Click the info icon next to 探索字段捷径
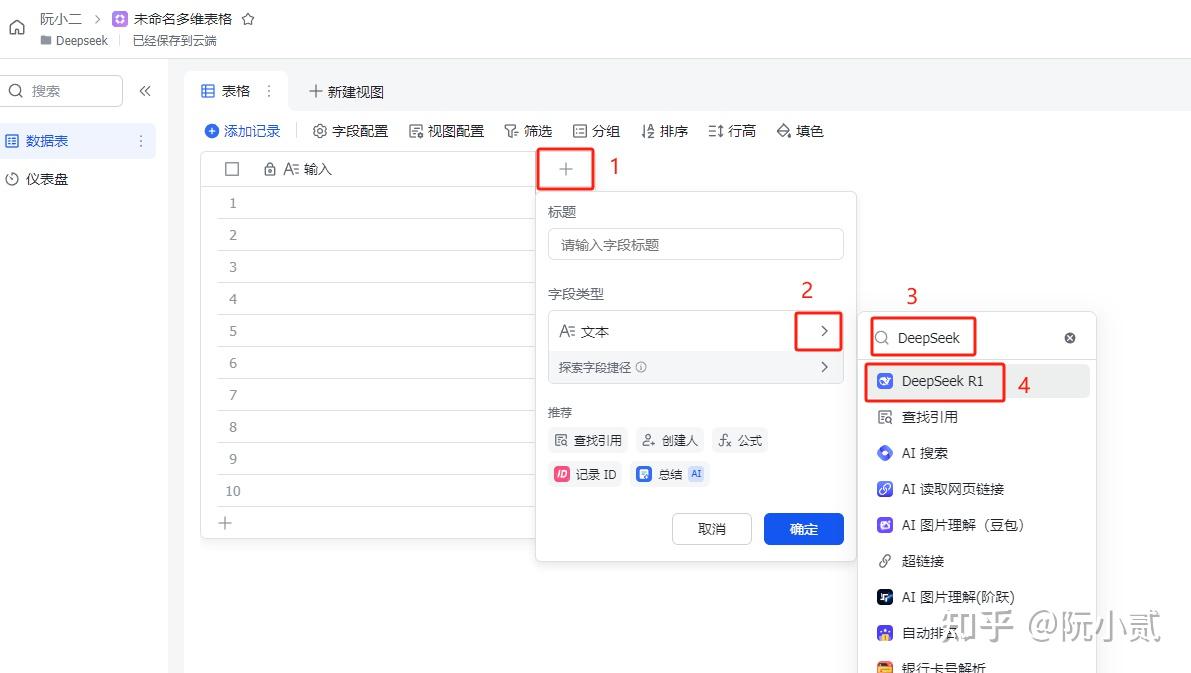Viewport: 1191px width, 673px height. 641,367
